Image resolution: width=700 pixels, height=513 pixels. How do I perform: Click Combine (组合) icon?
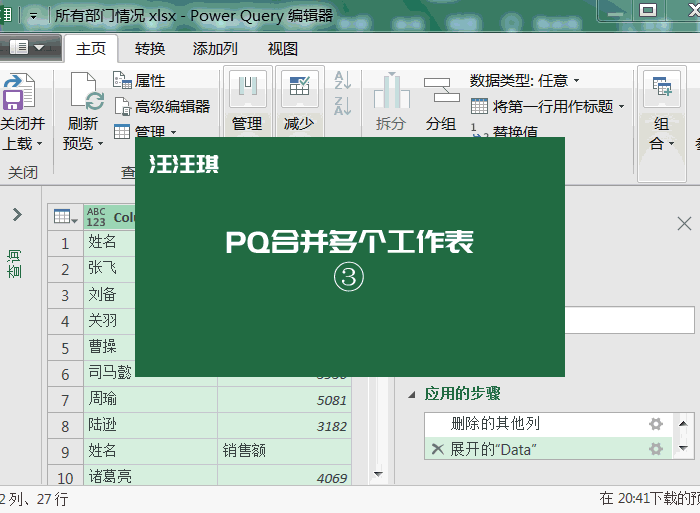point(662,88)
